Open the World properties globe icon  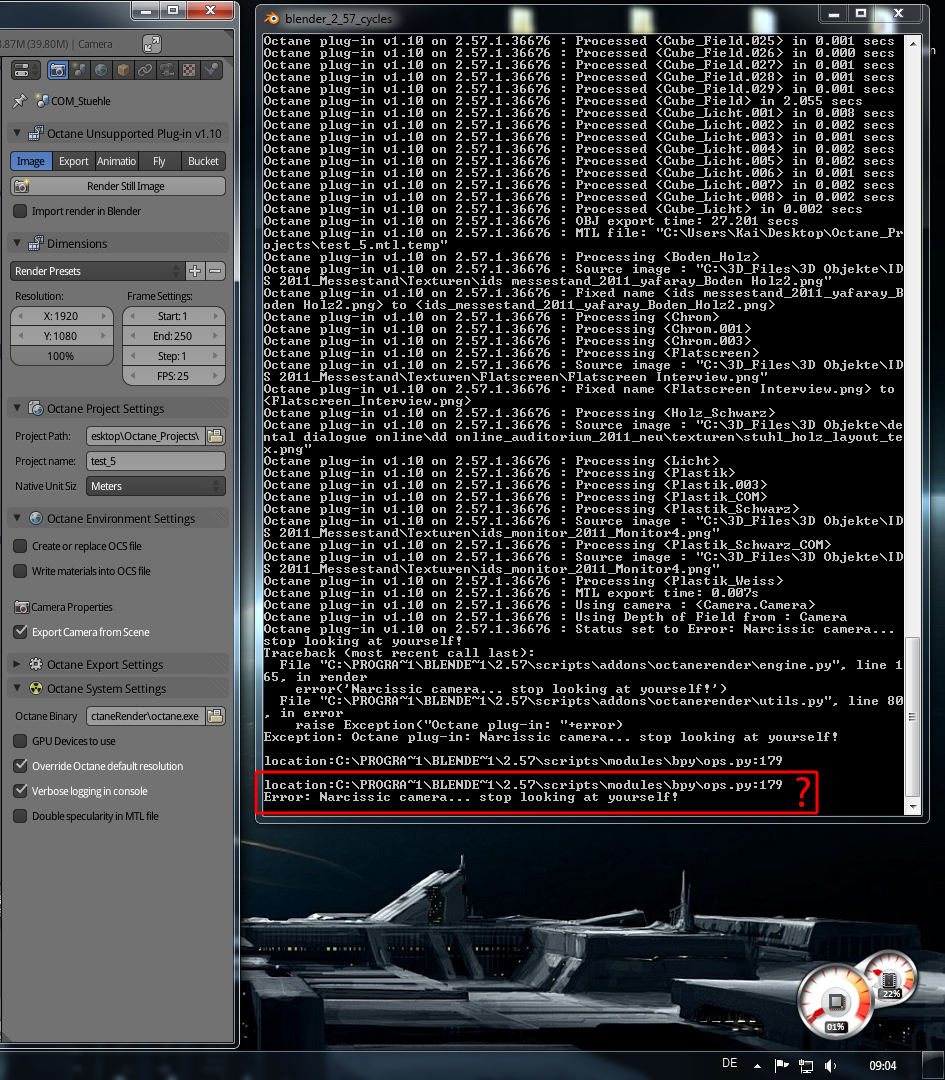[101, 70]
